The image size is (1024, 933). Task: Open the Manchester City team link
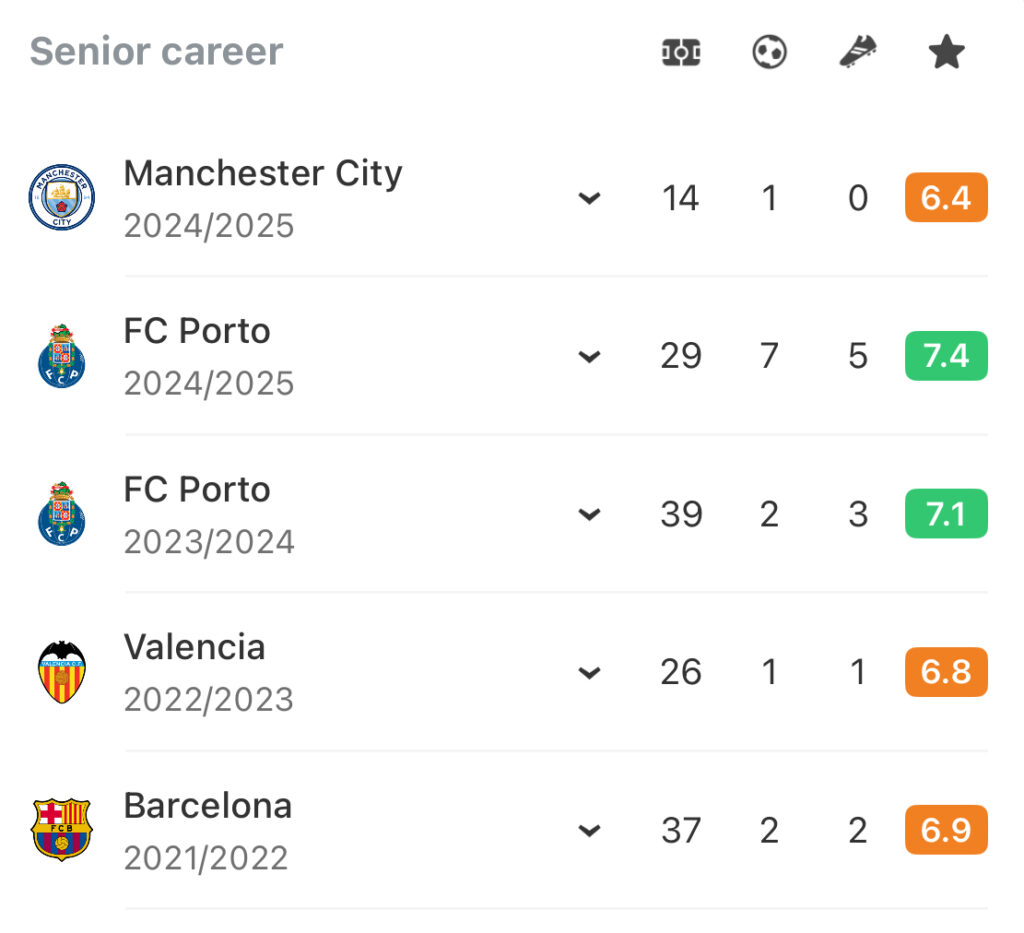point(263,174)
